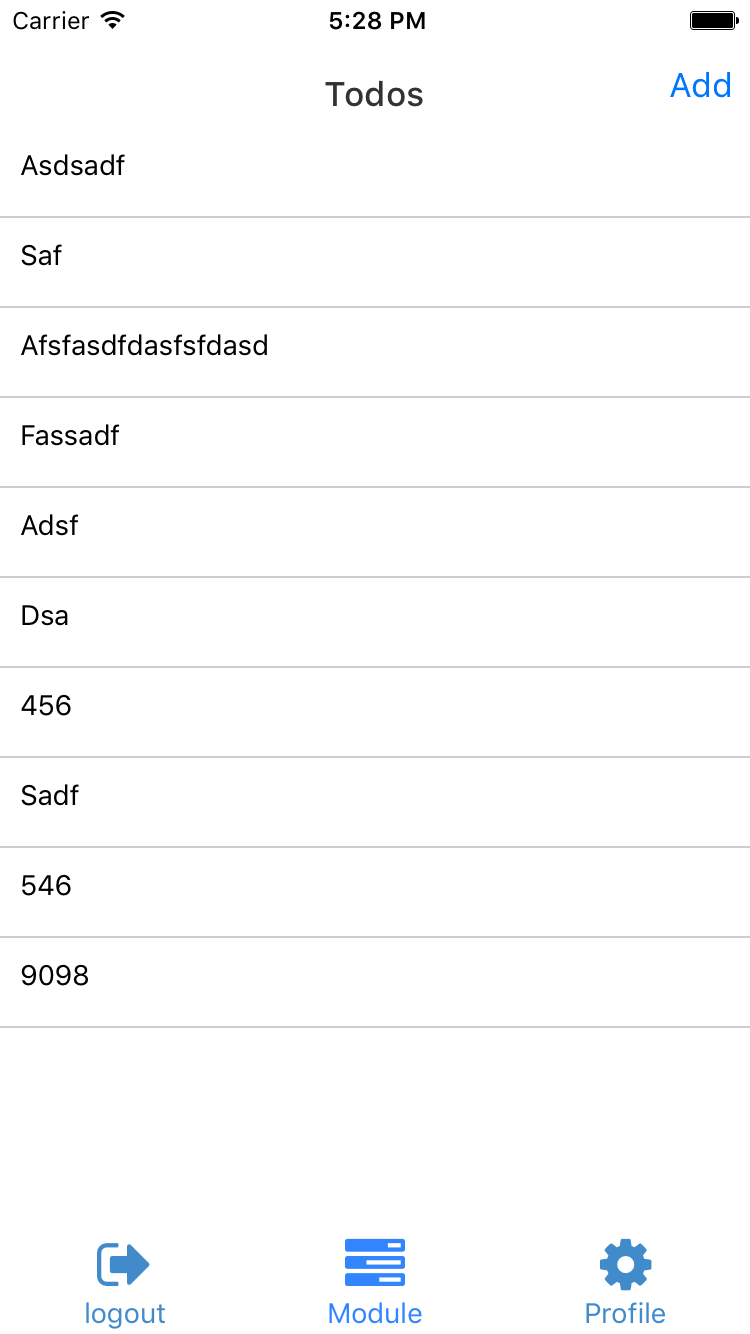The width and height of the screenshot is (750, 1334).
Task: Add a new todo item
Action: tap(701, 86)
